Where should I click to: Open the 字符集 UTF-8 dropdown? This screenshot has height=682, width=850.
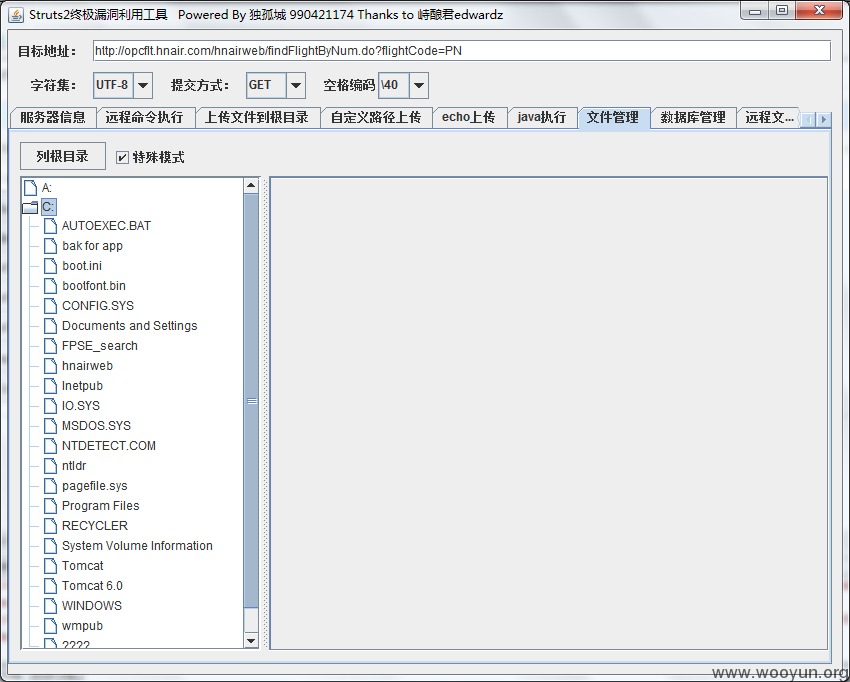(x=143, y=85)
